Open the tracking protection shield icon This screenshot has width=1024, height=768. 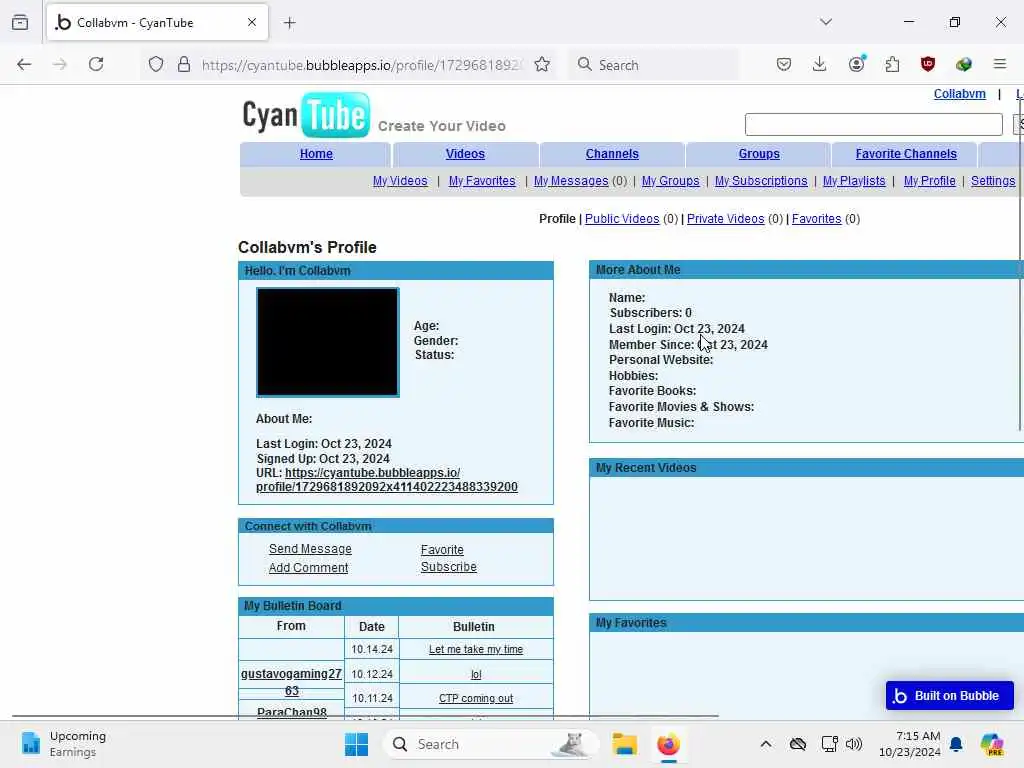click(155, 64)
